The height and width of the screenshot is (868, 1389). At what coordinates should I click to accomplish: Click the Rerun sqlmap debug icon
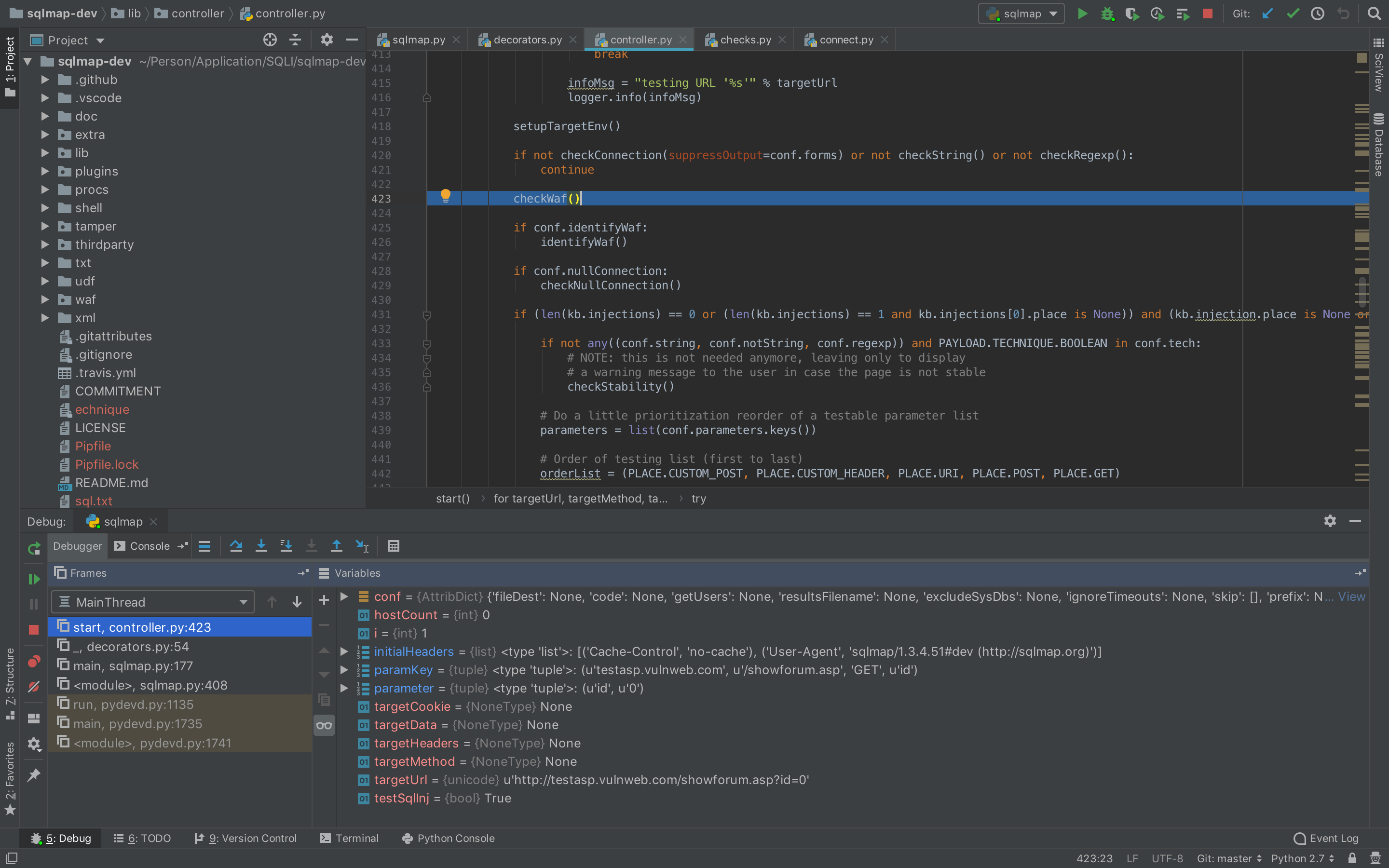coord(34,548)
